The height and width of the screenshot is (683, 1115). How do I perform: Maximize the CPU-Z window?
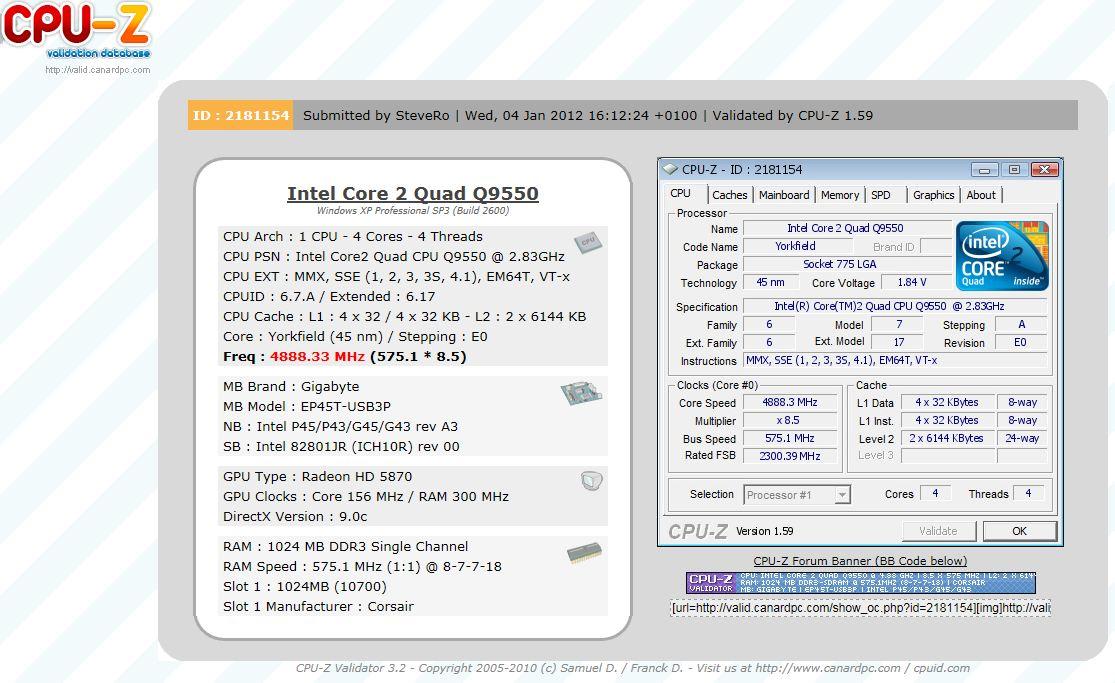click(x=1014, y=169)
